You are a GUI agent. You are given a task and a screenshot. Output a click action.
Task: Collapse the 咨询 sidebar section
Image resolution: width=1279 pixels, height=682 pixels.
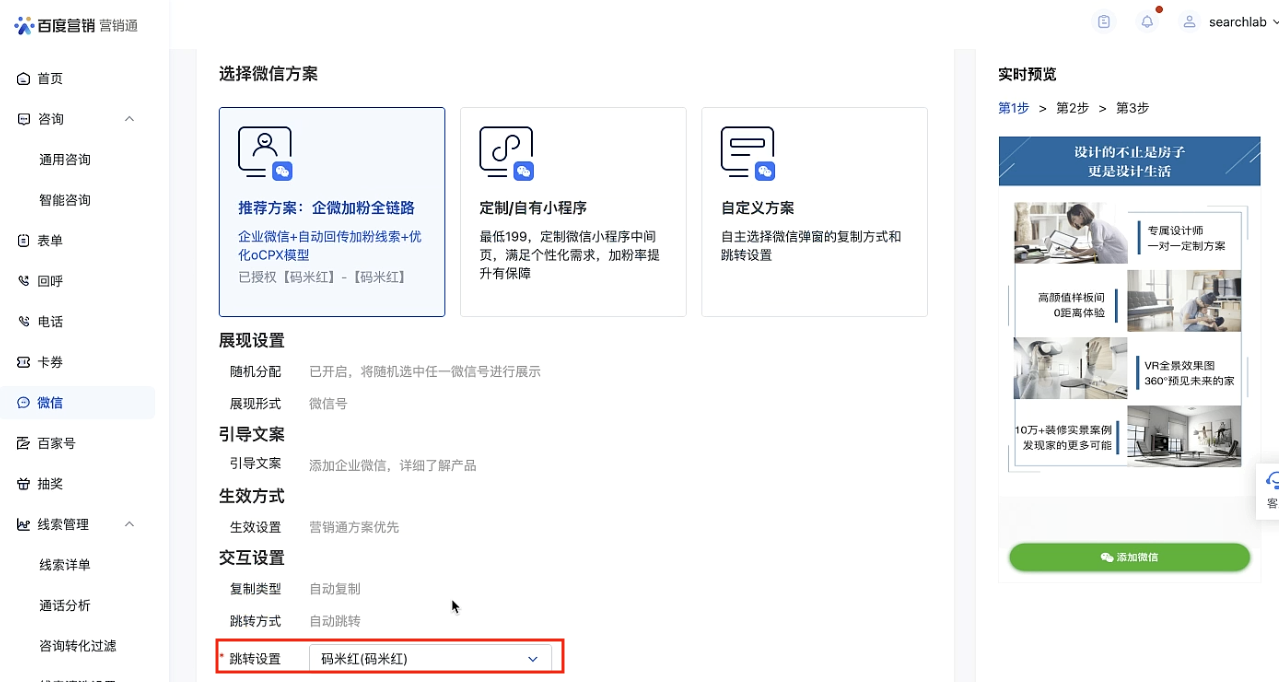(x=129, y=119)
